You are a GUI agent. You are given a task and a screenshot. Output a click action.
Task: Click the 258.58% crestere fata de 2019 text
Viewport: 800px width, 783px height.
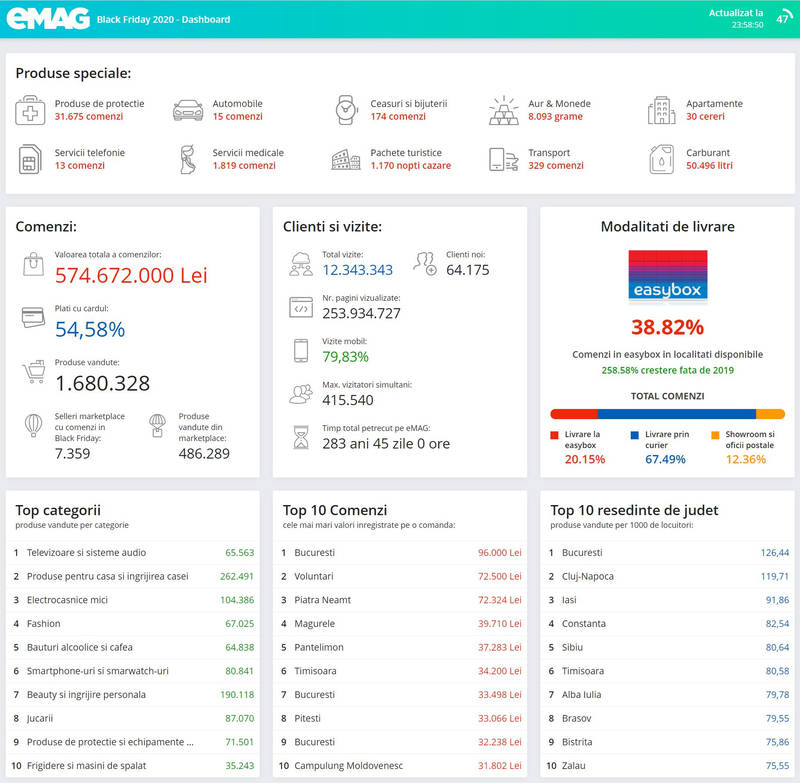click(x=667, y=370)
